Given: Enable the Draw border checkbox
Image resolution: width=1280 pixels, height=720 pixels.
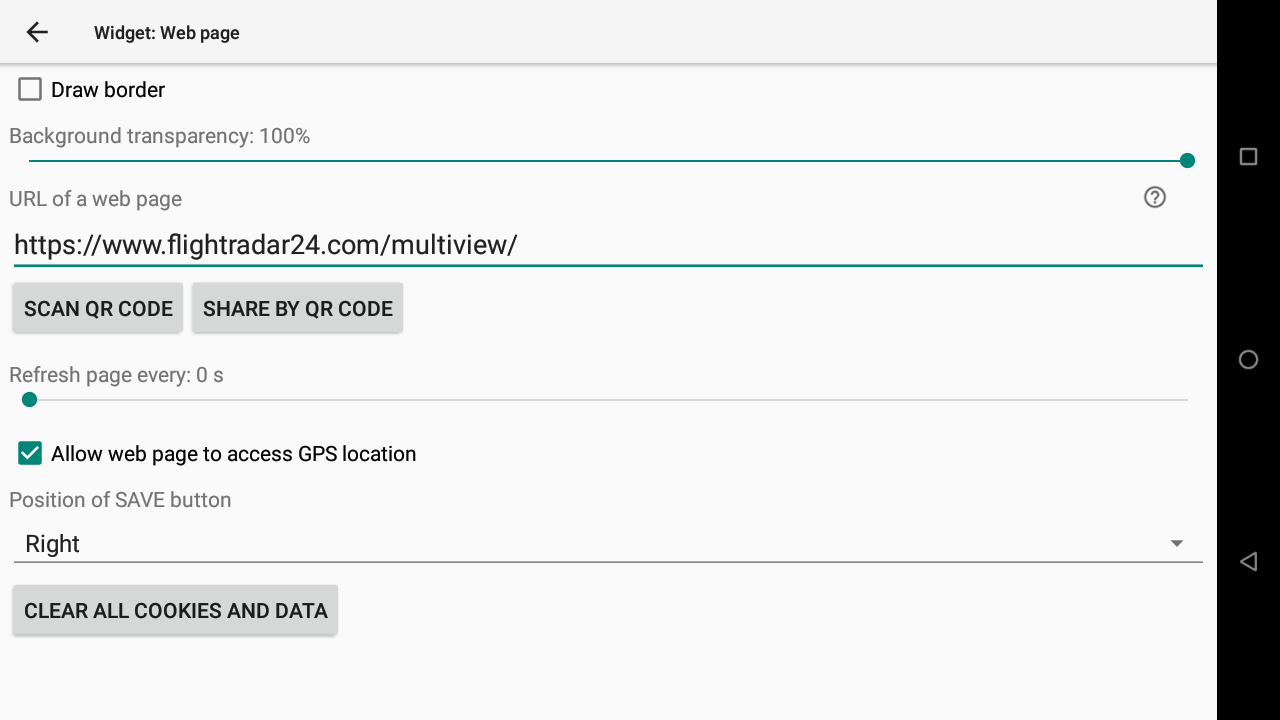Looking at the screenshot, I should coord(30,90).
